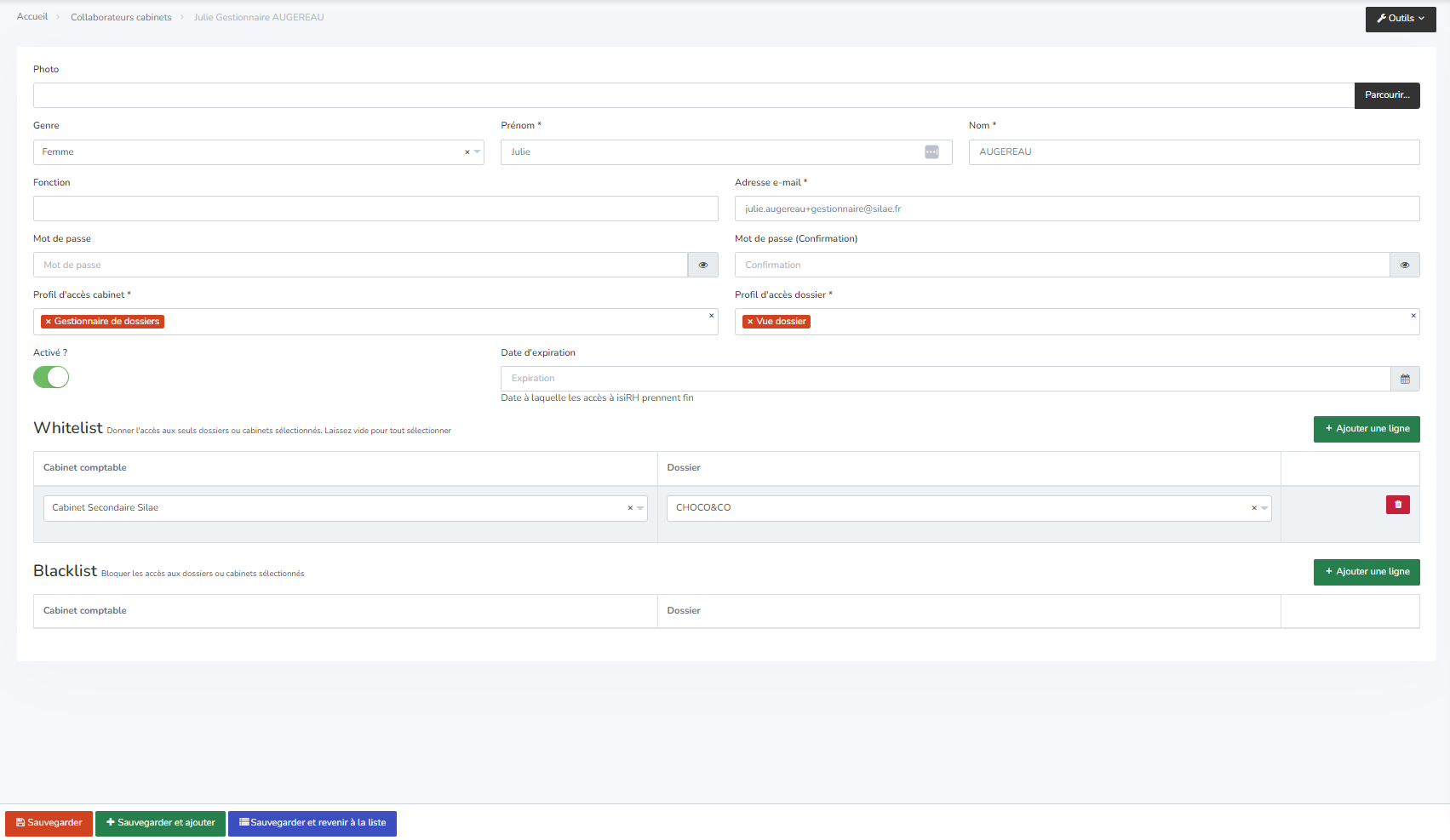Go to Accueil breadcrumb
Screen dimensions: 1450x840
coord(32,17)
